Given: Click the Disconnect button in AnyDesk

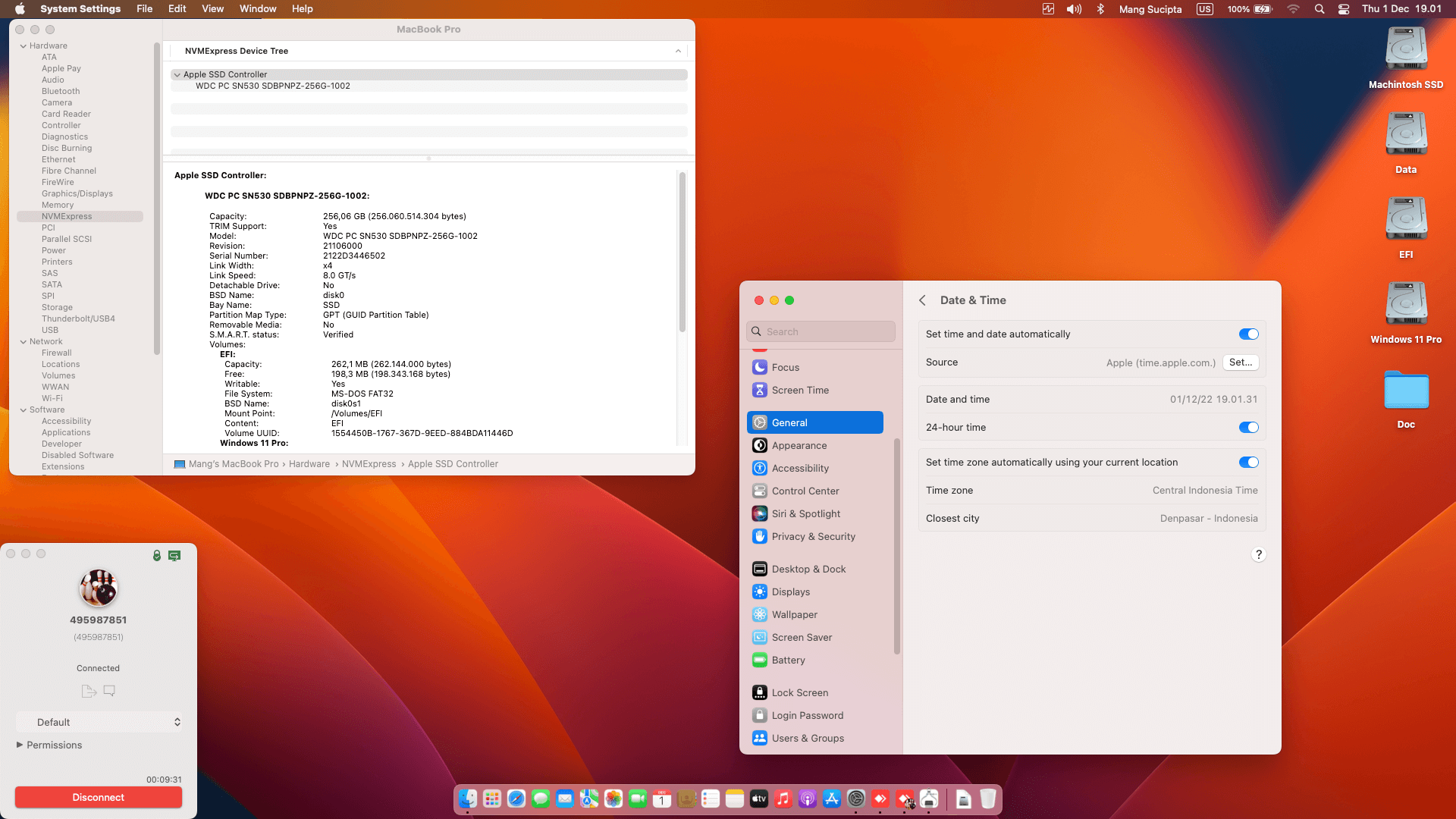Looking at the screenshot, I should [x=99, y=798].
